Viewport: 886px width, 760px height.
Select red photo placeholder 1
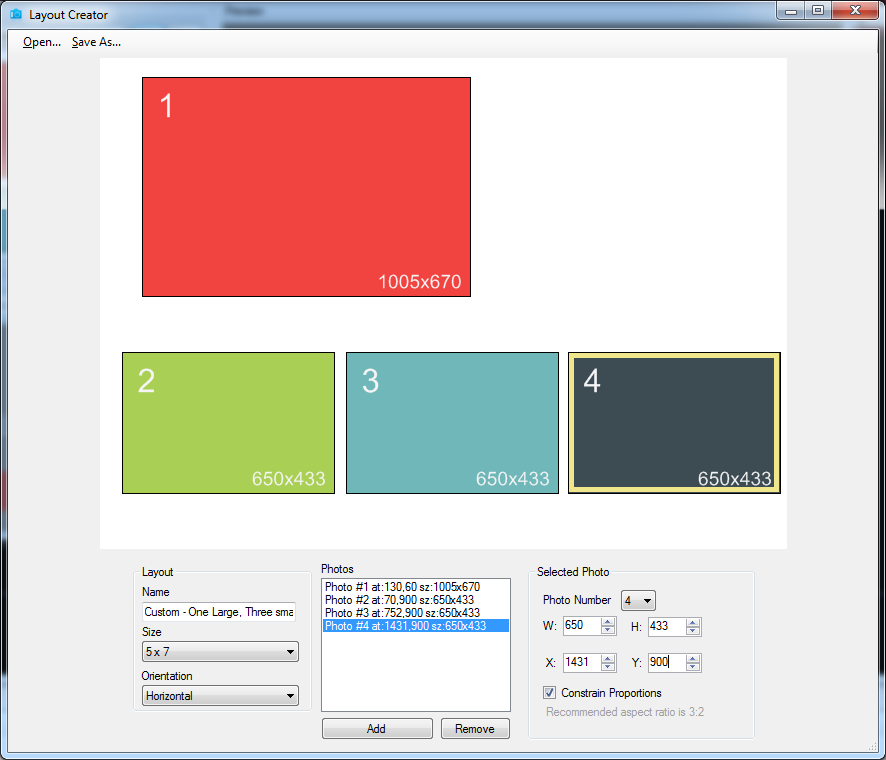point(306,187)
